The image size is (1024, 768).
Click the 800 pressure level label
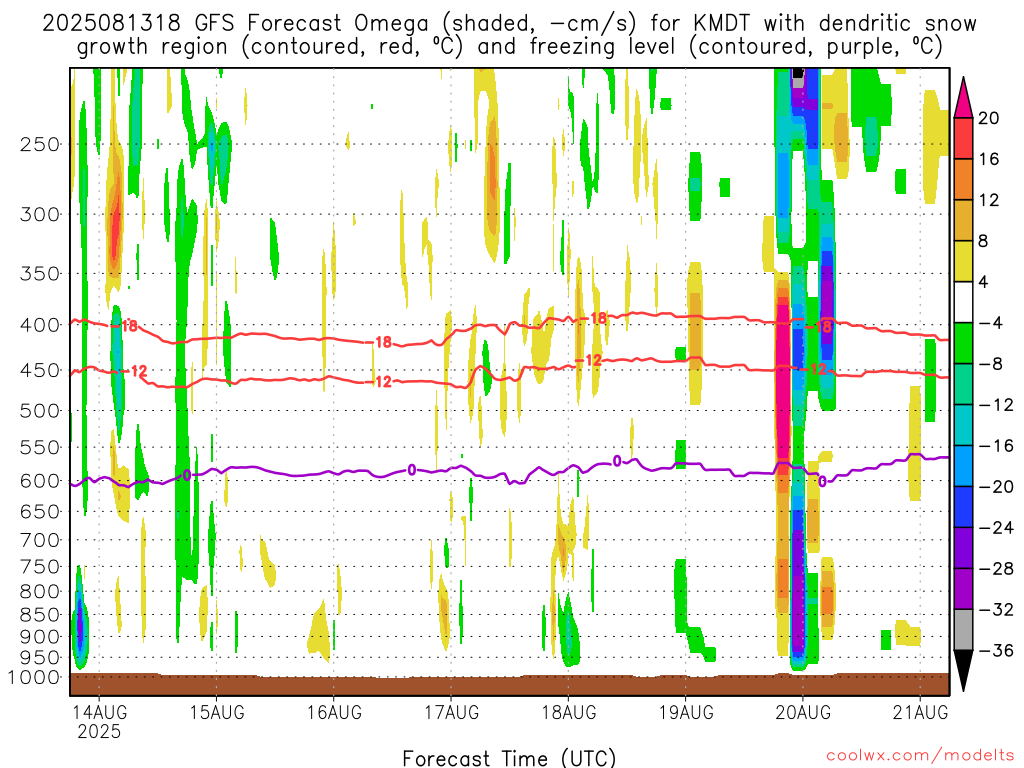pyautogui.click(x=40, y=592)
